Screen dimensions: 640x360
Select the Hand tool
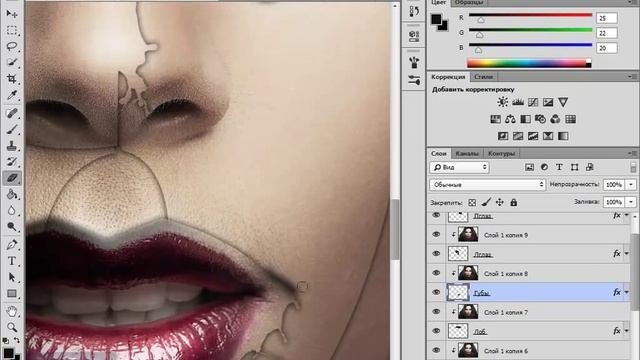coord(11,311)
